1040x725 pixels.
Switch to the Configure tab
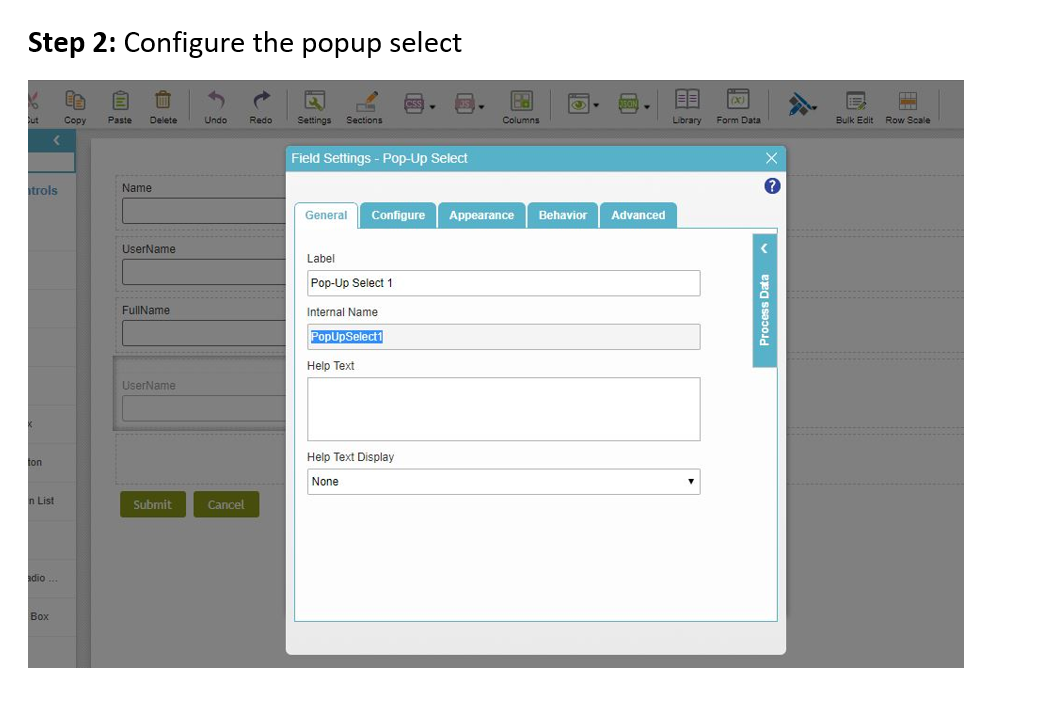click(398, 215)
